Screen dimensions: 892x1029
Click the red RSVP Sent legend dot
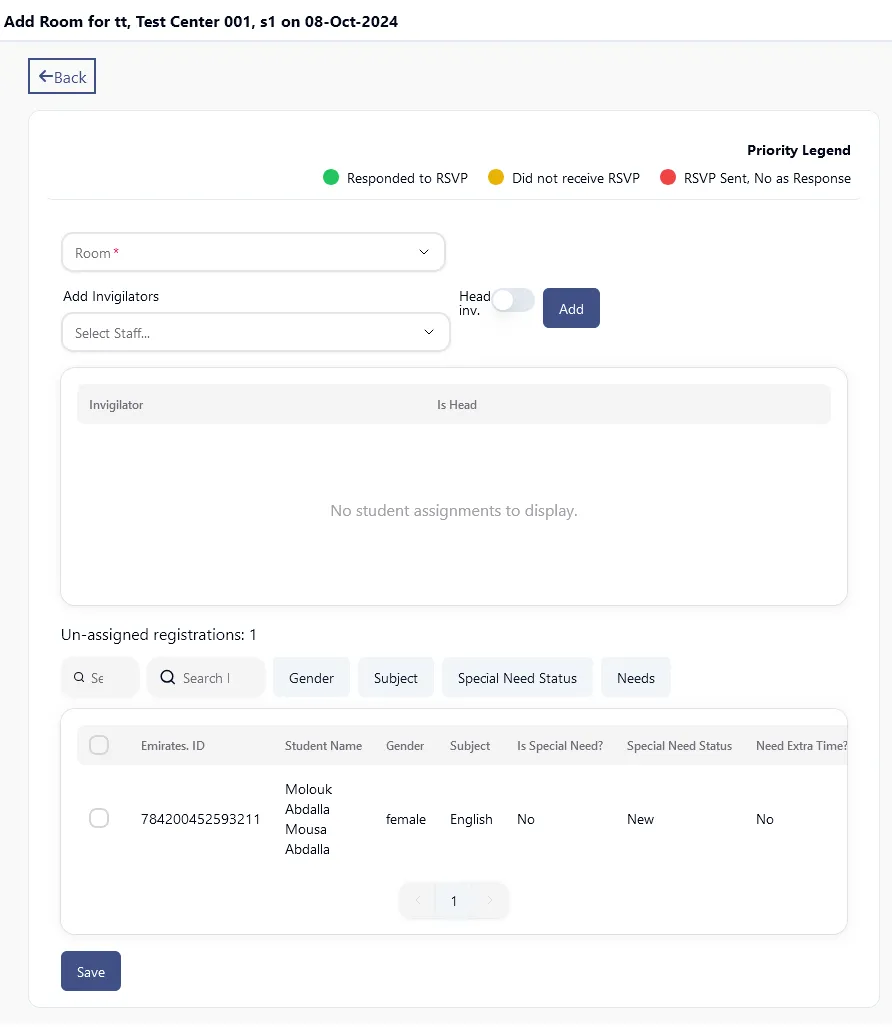(668, 178)
